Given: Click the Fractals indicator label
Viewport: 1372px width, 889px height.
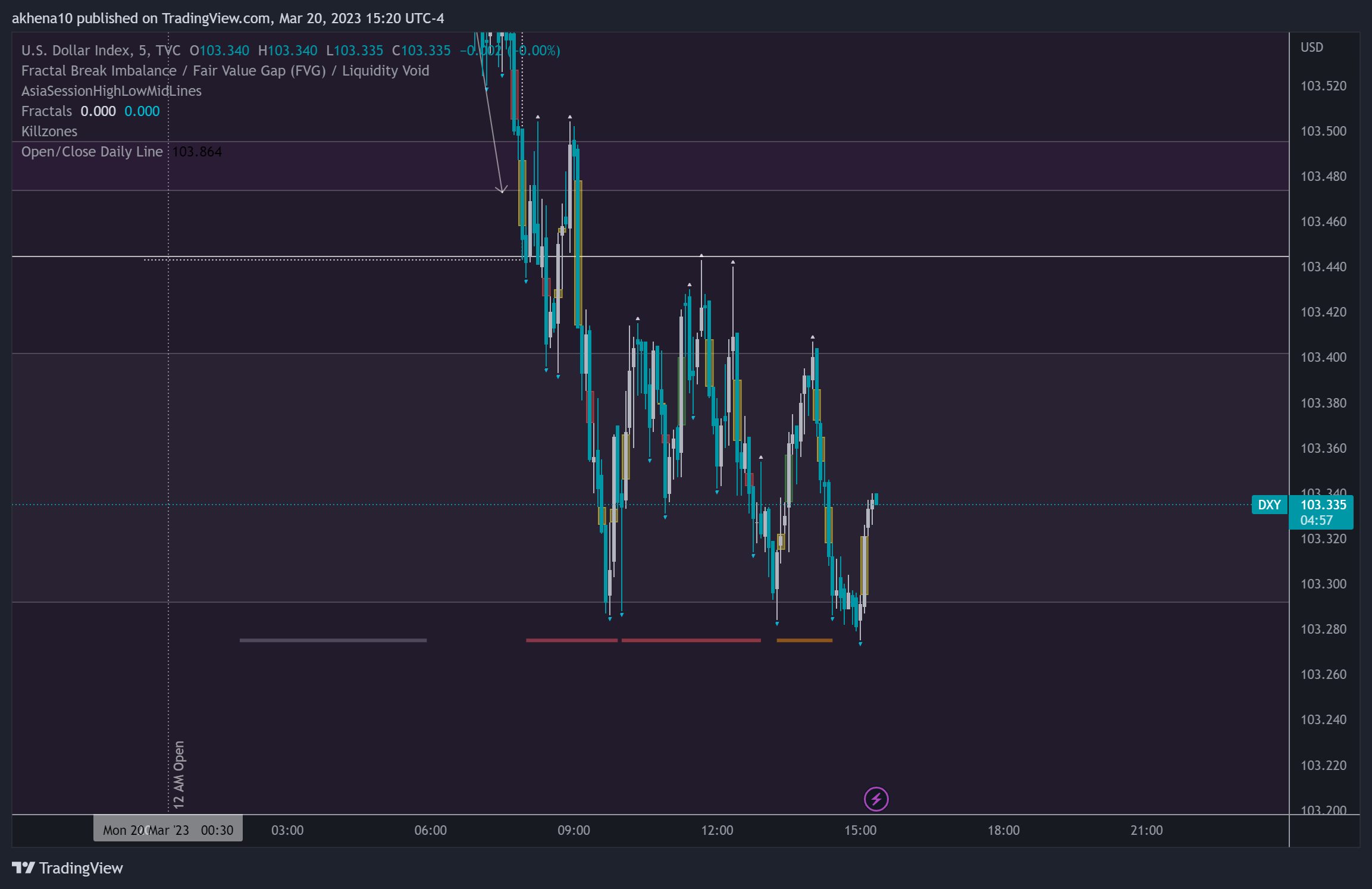Looking at the screenshot, I should (x=46, y=111).
